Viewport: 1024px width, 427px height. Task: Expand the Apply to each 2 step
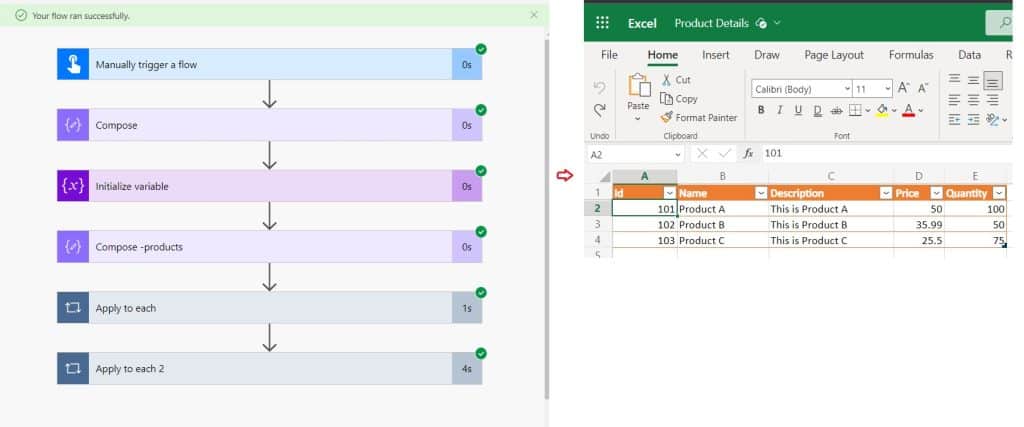[x=270, y=369]
